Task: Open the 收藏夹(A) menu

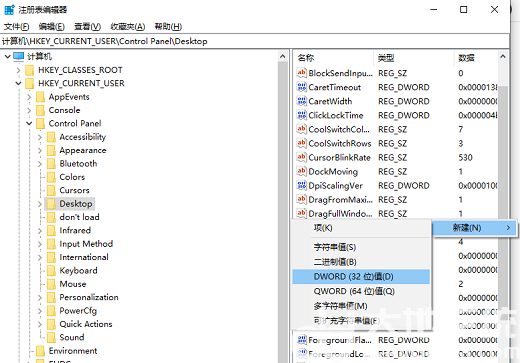Action: (x=128, y=26)
